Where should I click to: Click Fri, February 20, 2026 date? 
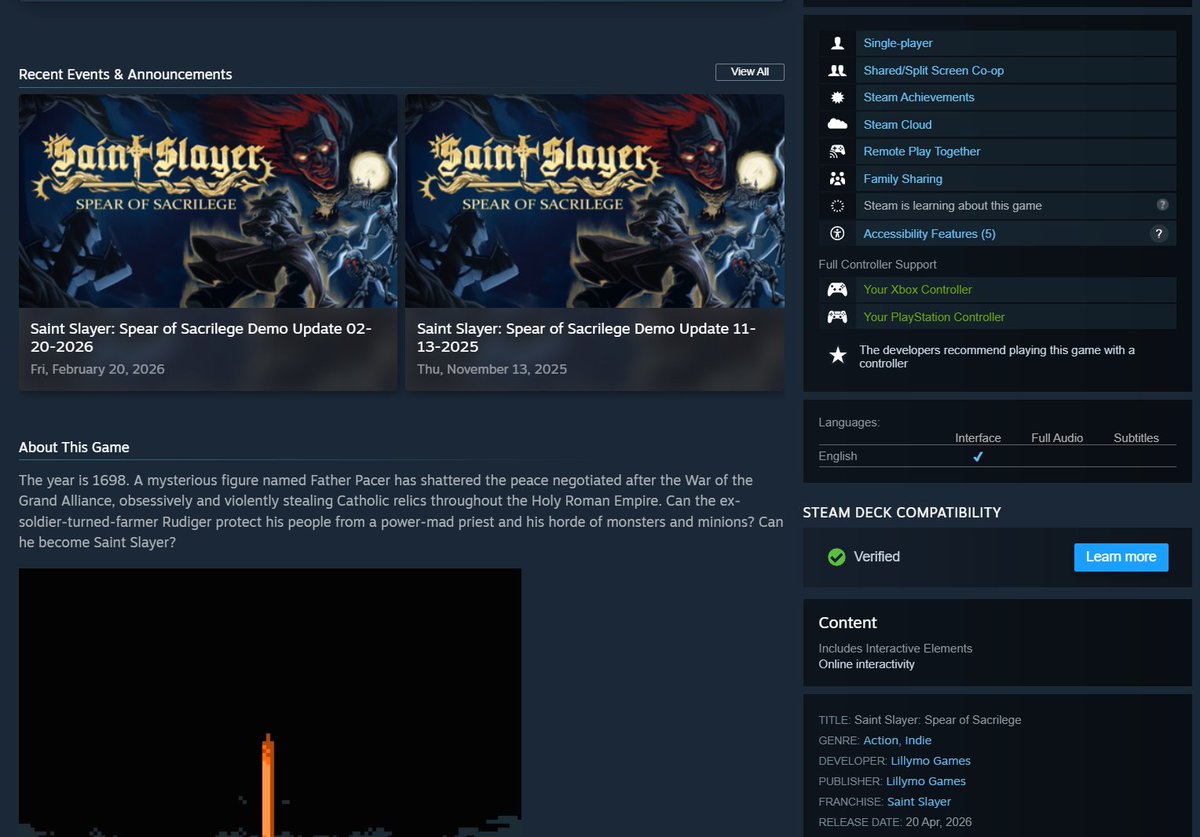pyautogui.click(x=97, y=369)
